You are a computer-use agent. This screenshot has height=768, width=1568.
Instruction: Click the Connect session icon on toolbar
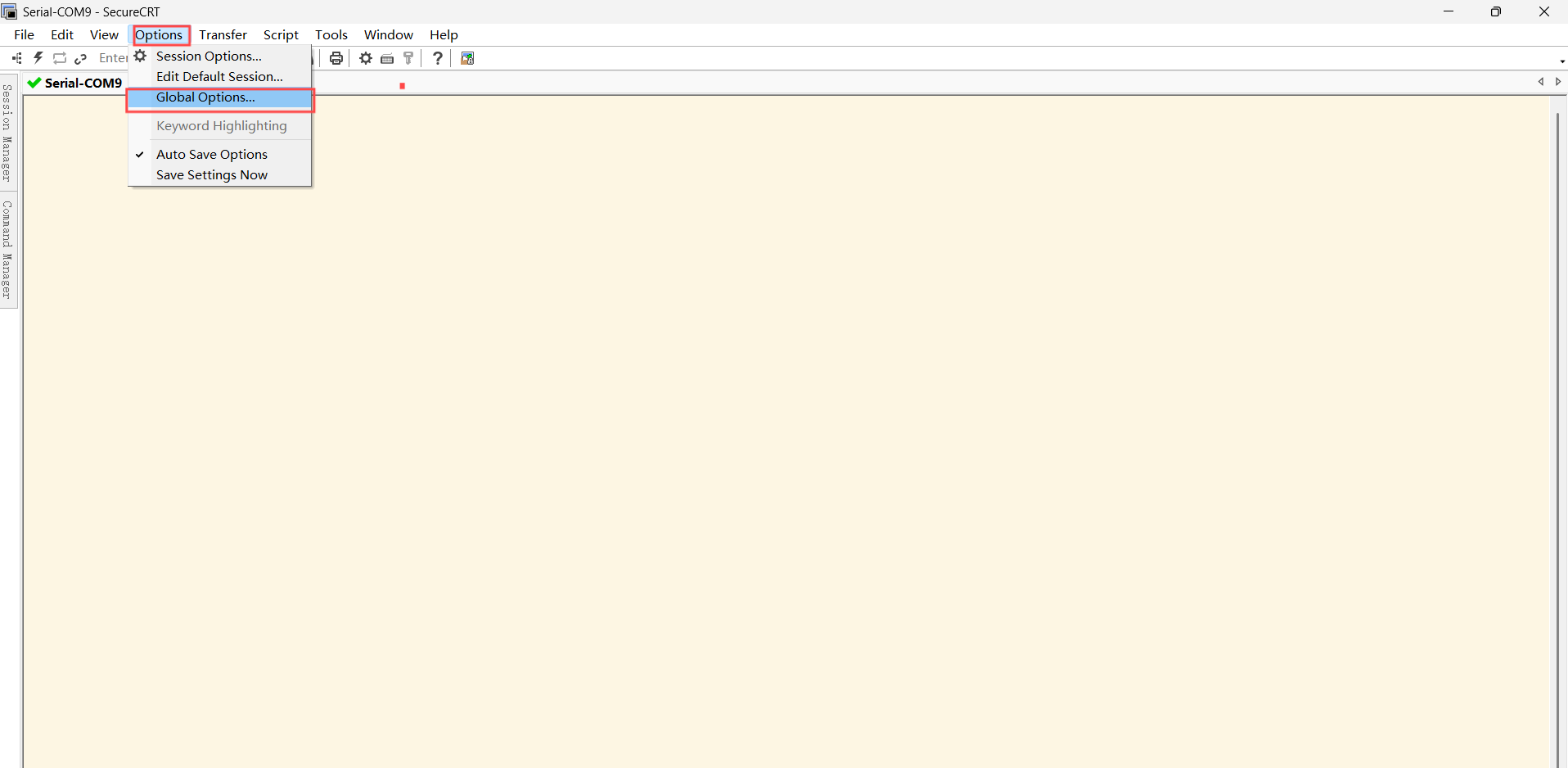pos(16,57)
